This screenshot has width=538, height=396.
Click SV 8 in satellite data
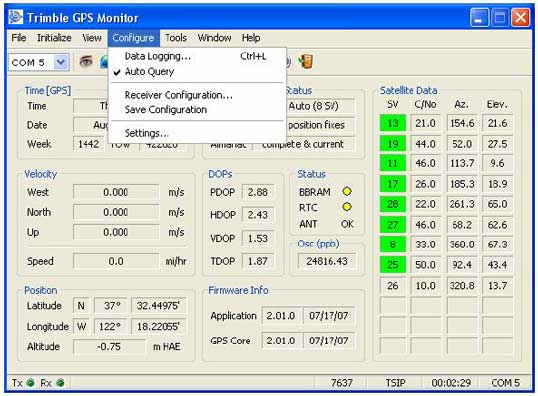[393, 244]
